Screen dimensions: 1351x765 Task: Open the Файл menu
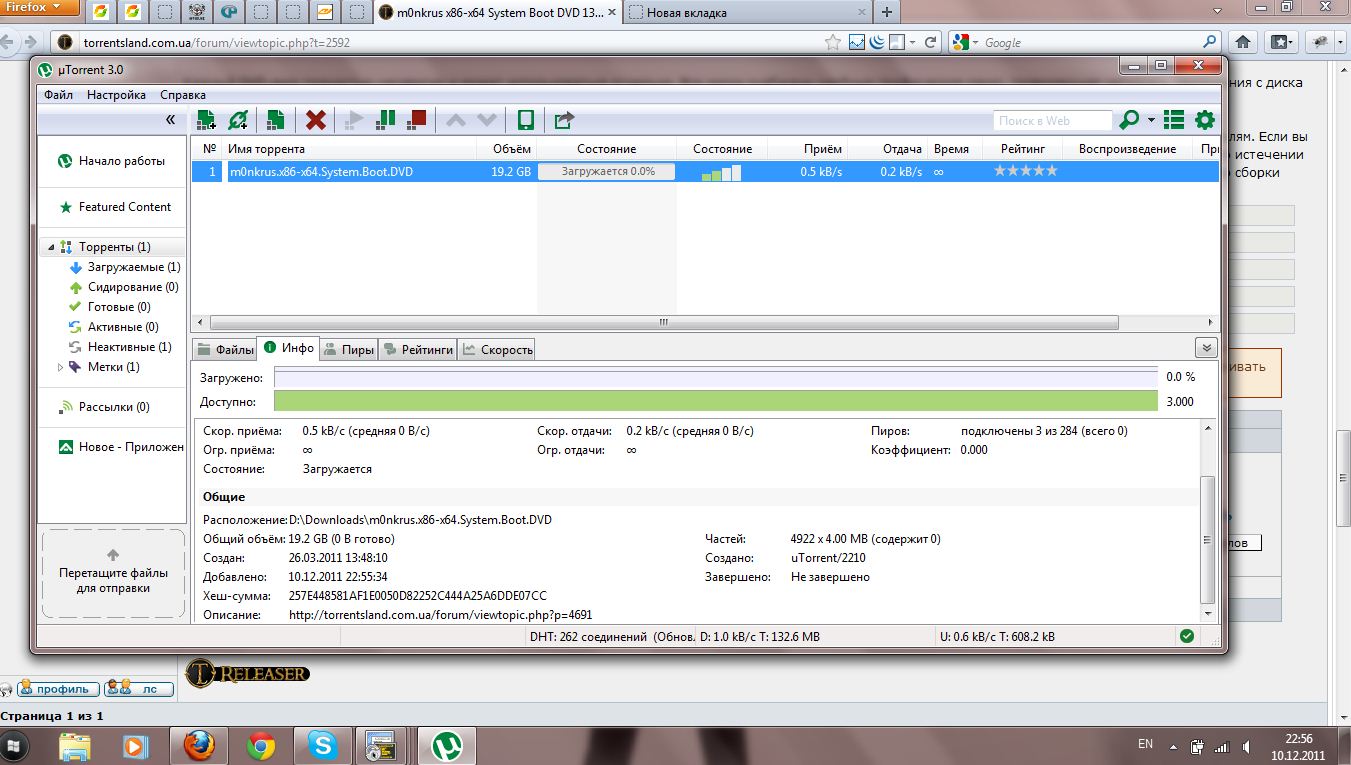click(58, 95)
